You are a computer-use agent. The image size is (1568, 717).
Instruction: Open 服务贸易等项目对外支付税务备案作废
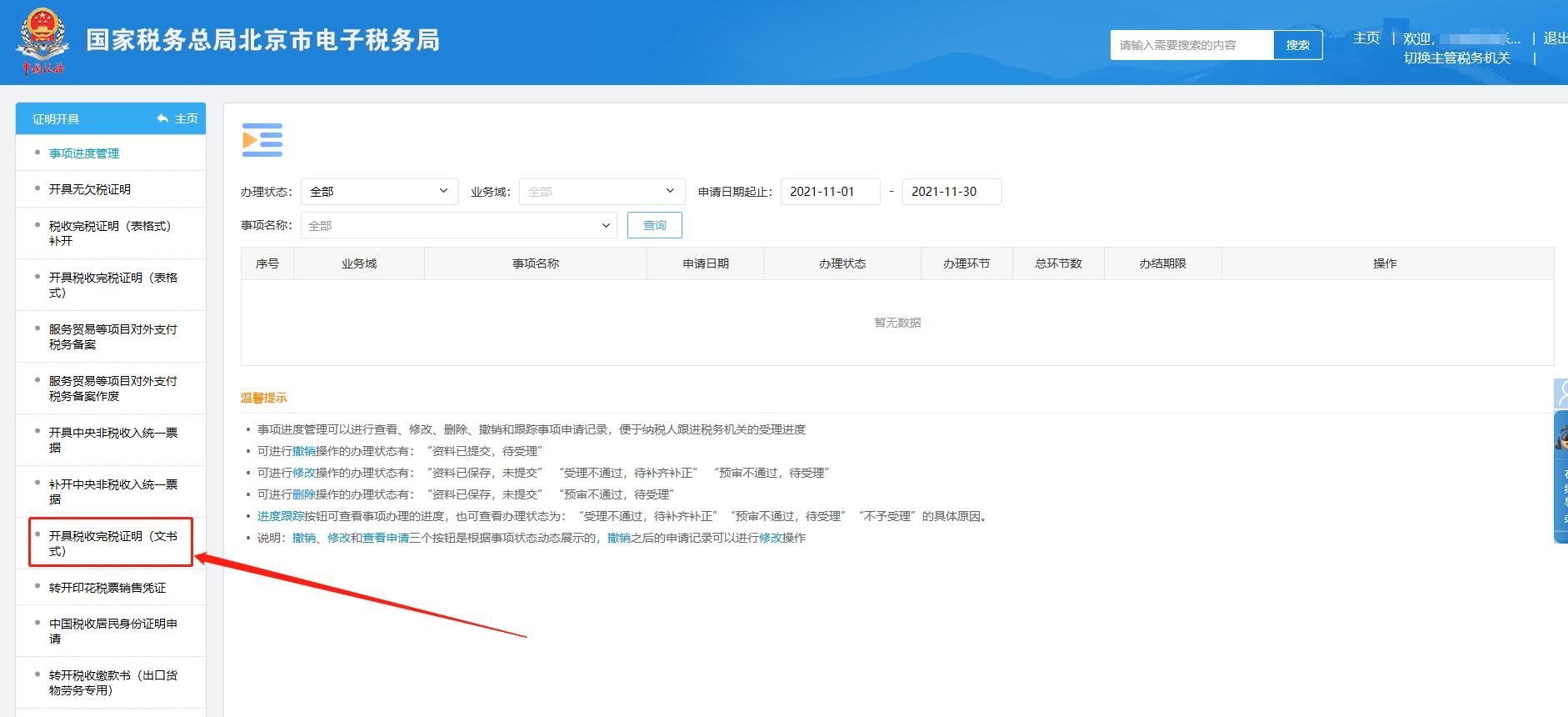click(113, 389)
